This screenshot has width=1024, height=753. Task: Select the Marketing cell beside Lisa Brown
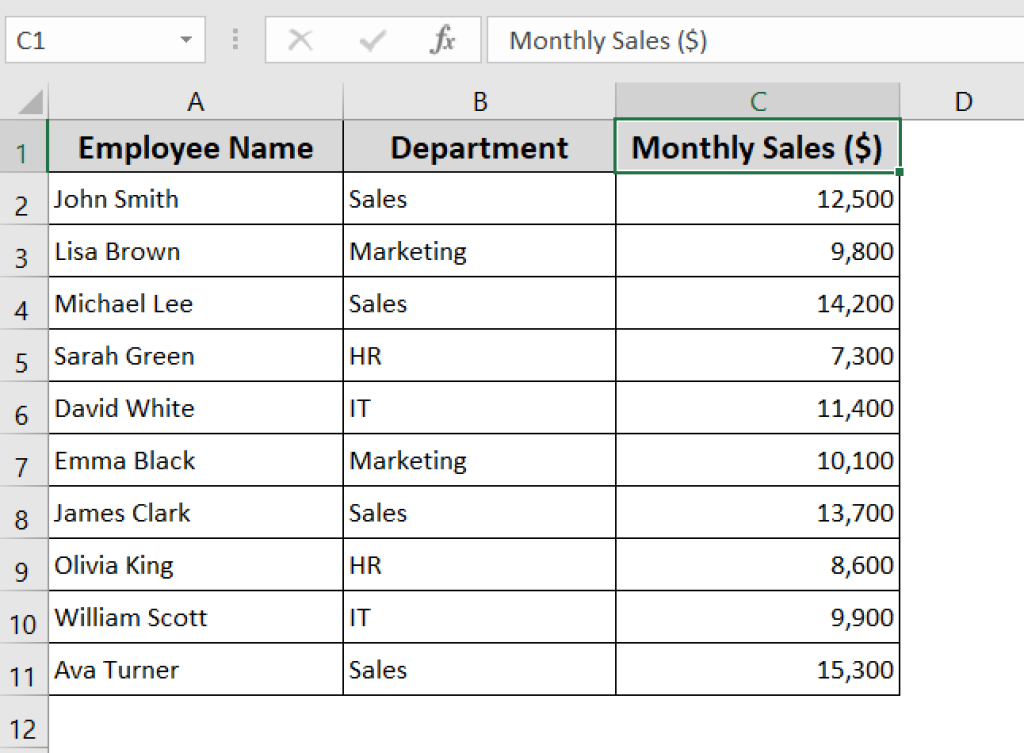pyautogui.click(x=479, y=251)
